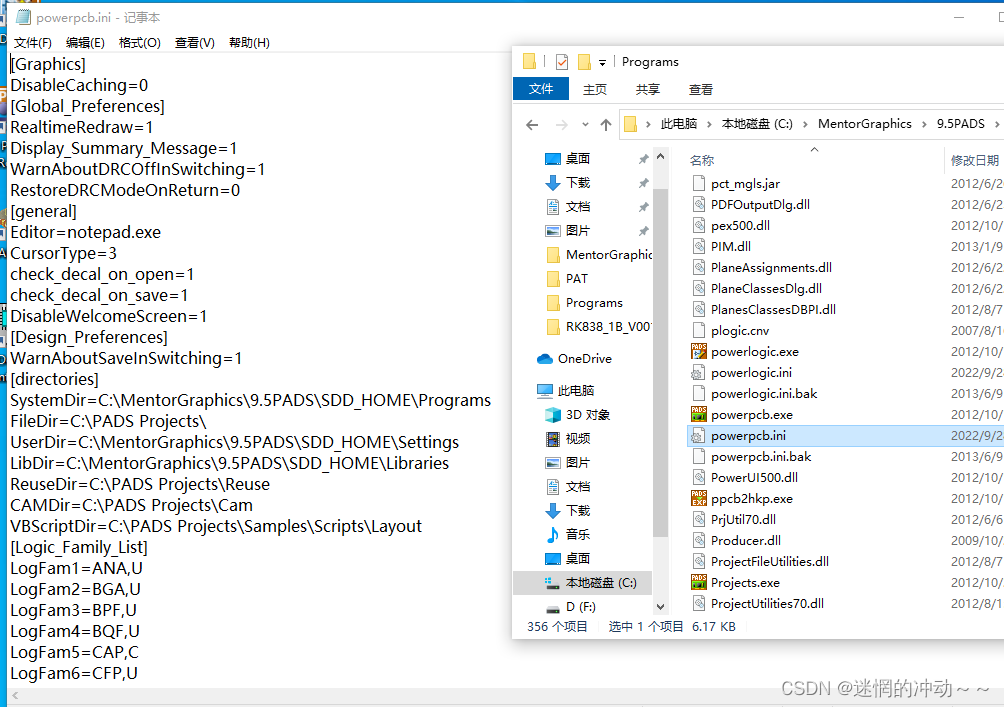The image size is (1004, 707).
Task: Select OneDrive in navigation pane
Action: click(x=584, y=359)
